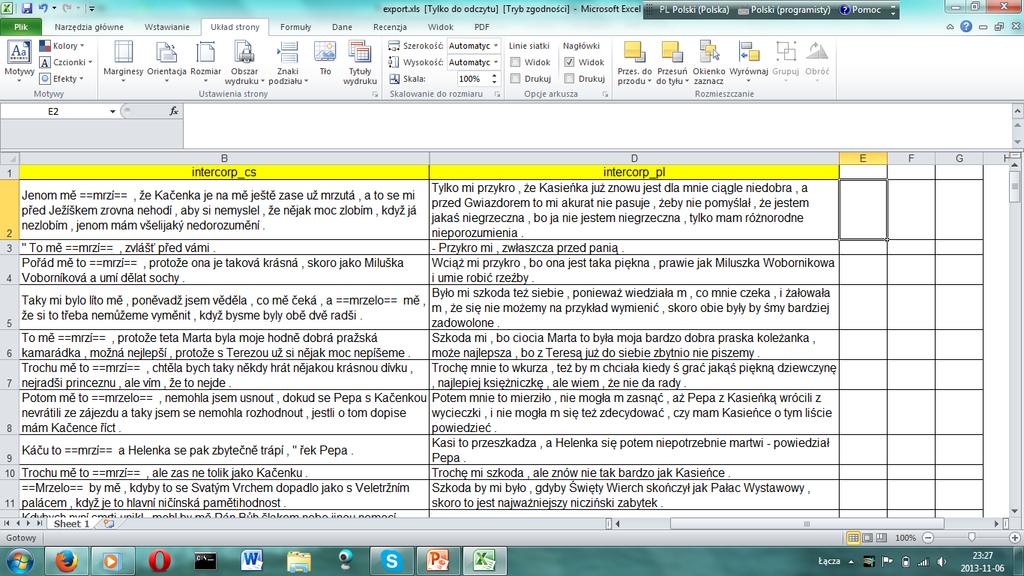
Task: Switch to the Wstawianie tab
Action: point(167,27)
